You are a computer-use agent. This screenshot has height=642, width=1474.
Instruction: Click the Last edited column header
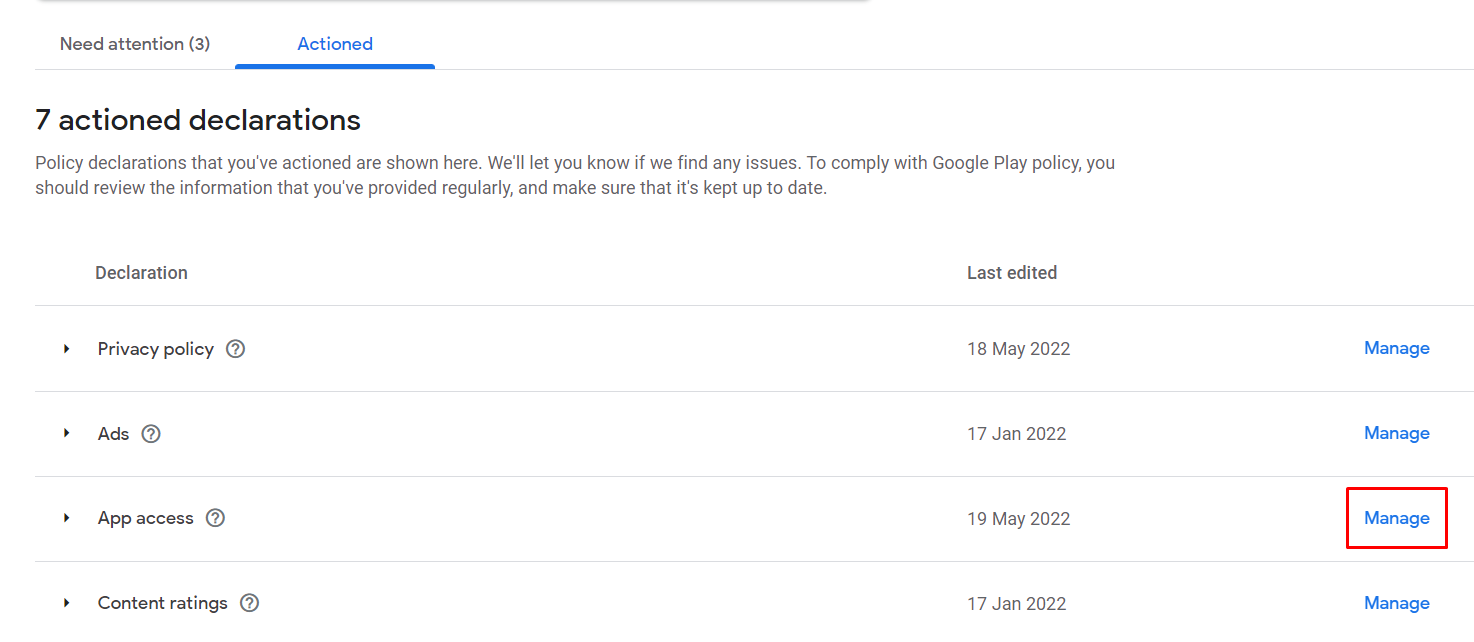point(1012,272)
